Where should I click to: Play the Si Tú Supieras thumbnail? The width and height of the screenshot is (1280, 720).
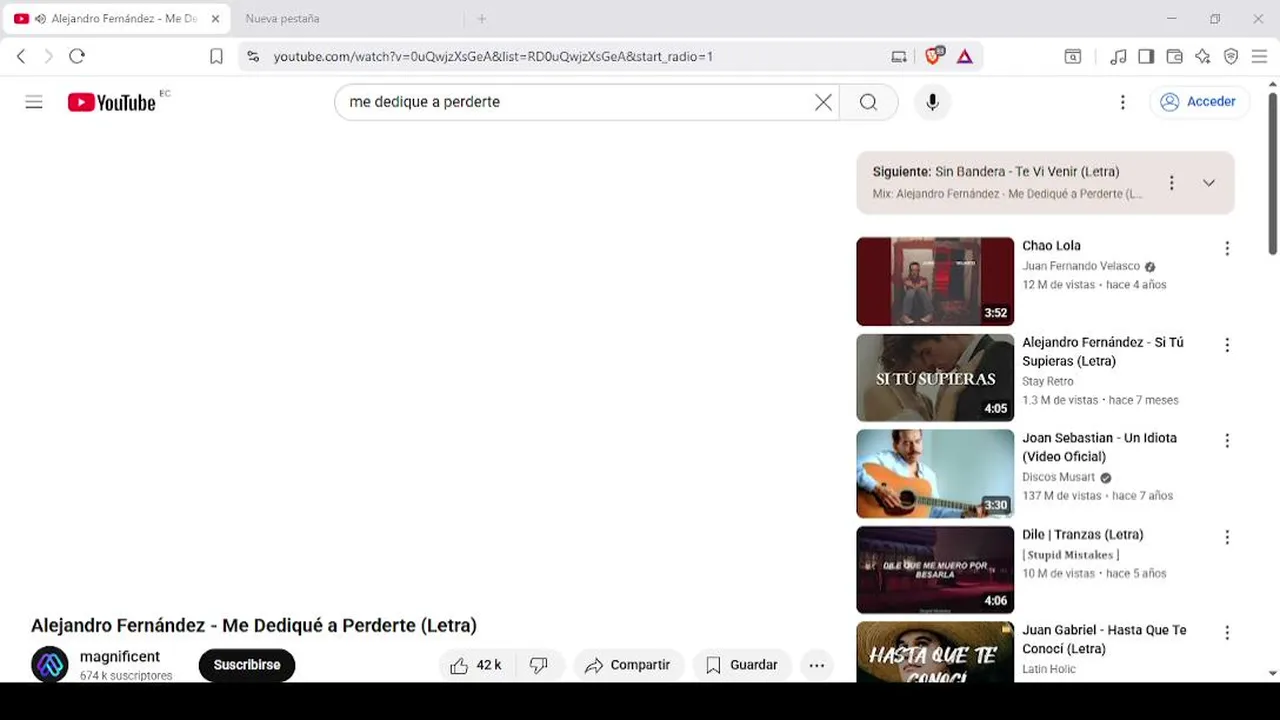coord(935,377)
